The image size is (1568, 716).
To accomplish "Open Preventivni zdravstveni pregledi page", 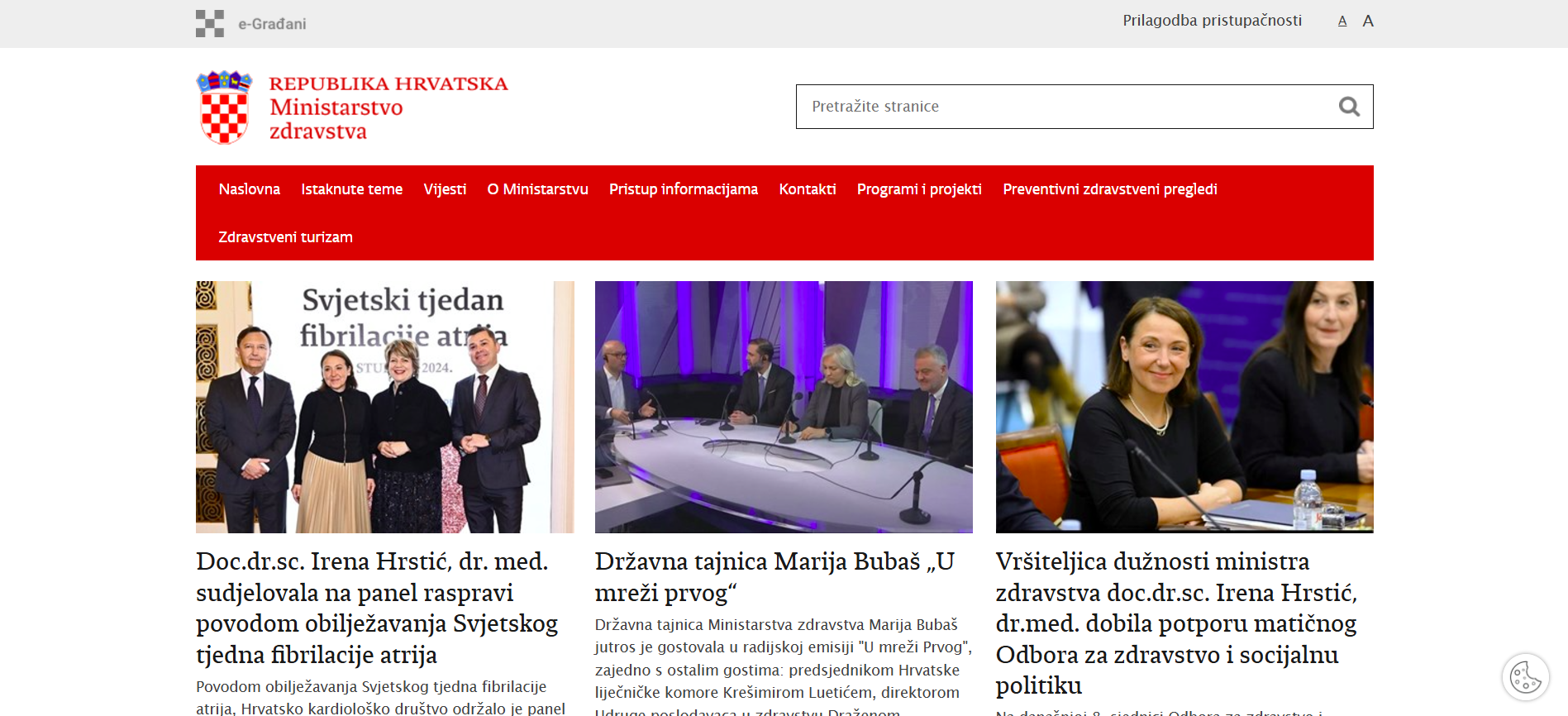I will tap(1109, 189).
